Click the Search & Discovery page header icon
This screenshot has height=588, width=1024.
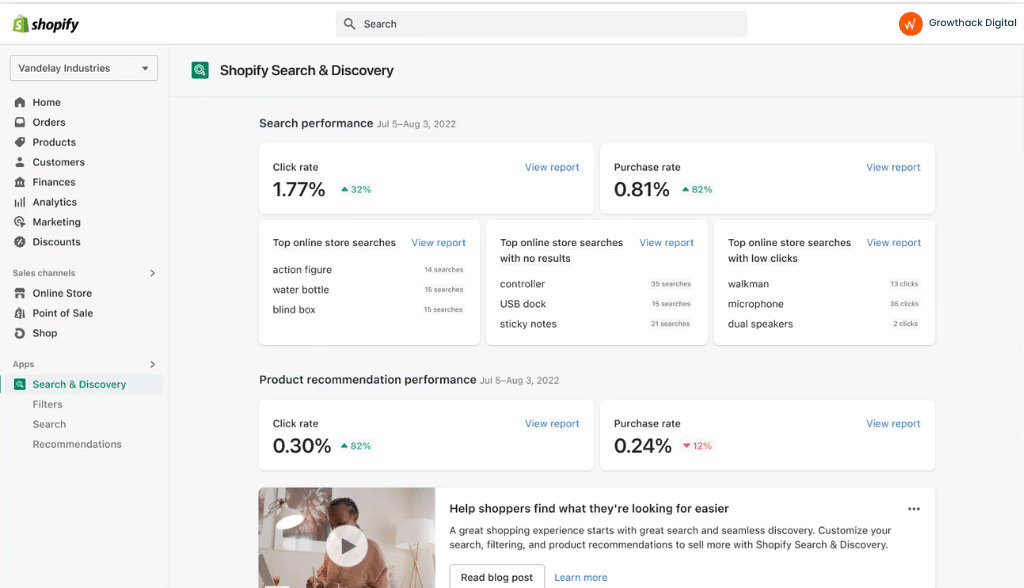200,70
